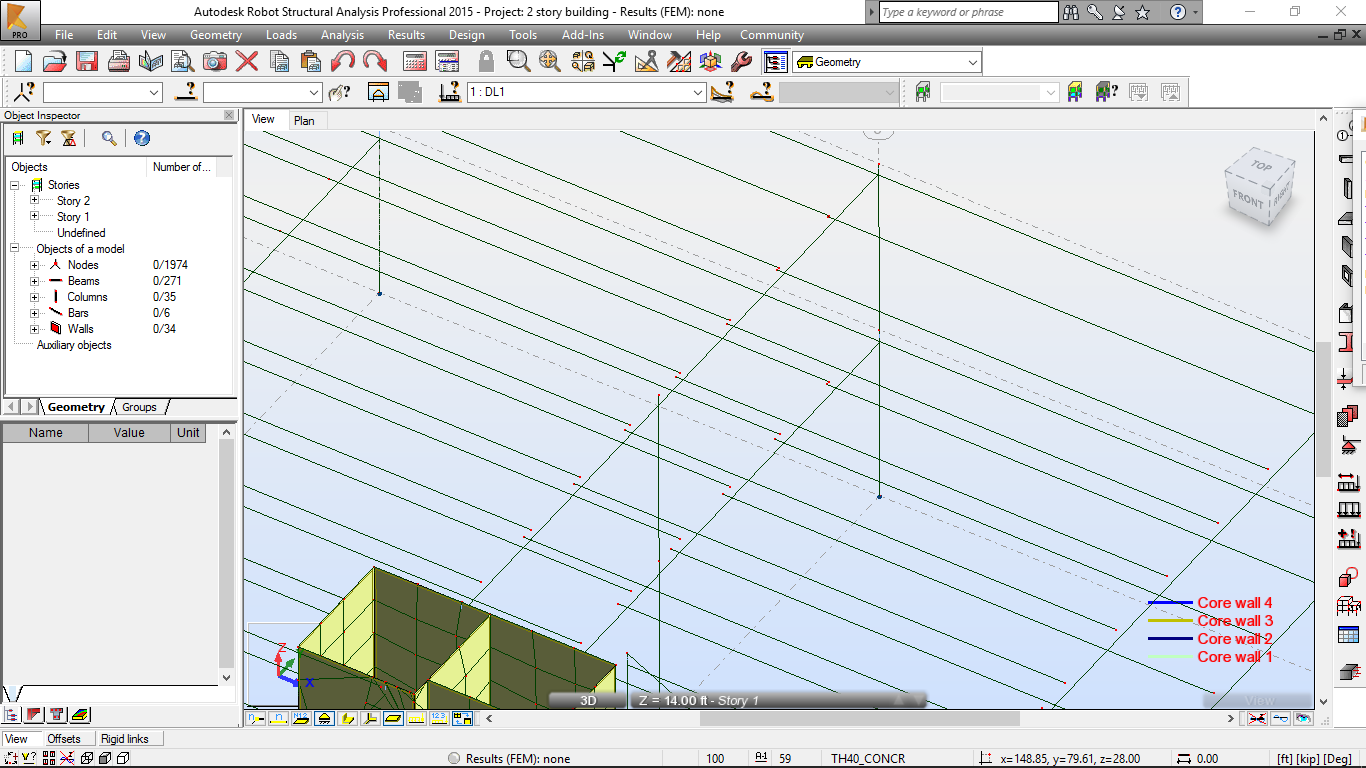Click the Value column header
Screen dimensions: 1366x768
(x=129, y=433)
